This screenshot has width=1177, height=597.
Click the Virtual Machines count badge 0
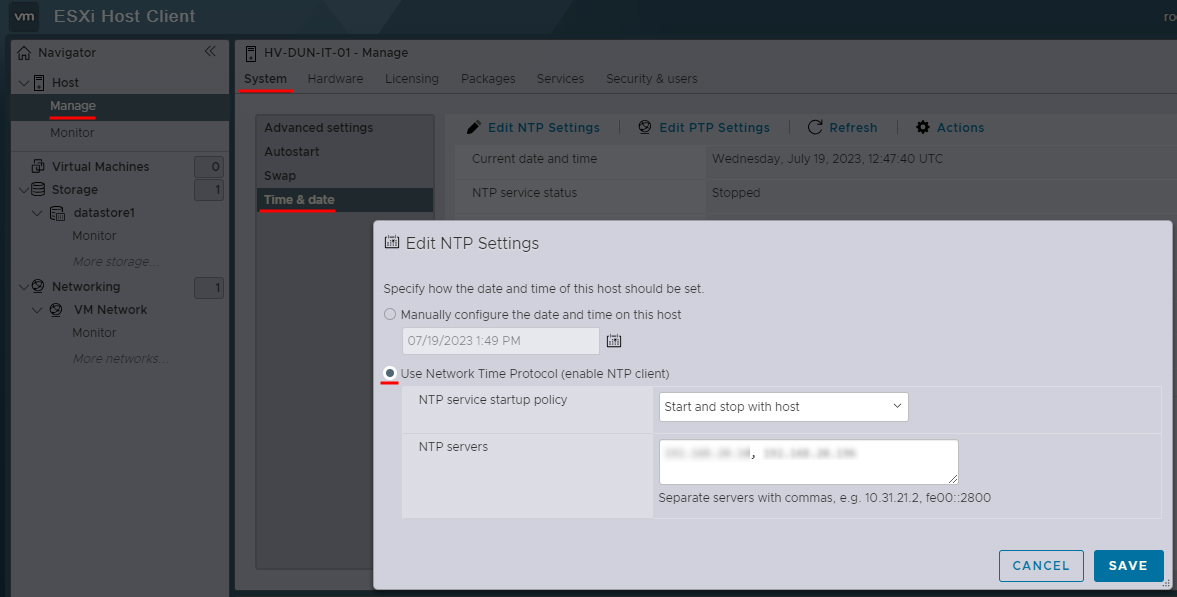point(209,167)
